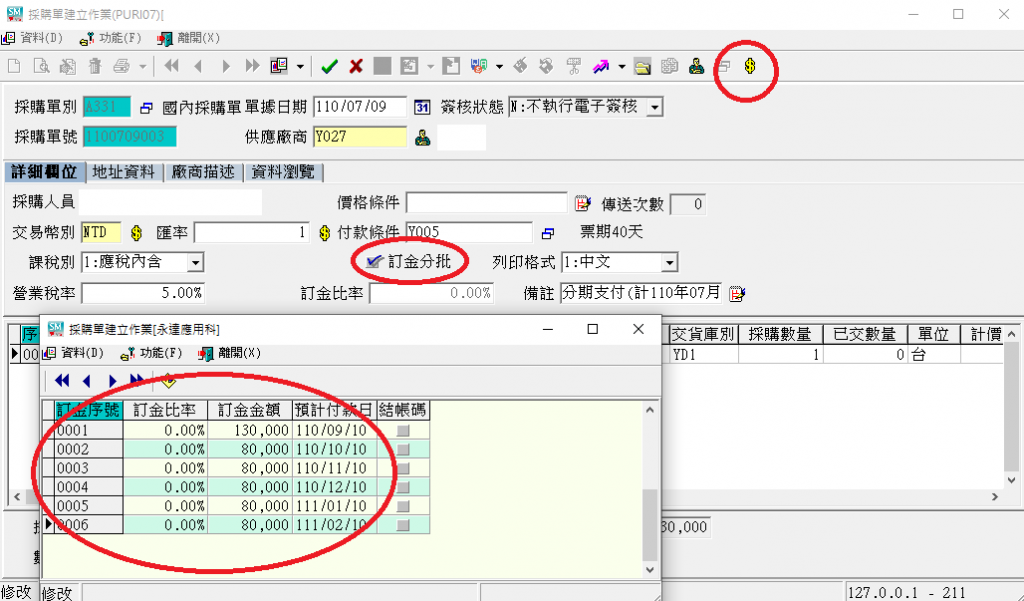Open deposit installments via dollar toolbar icon

pyautogui.click(x=750, y=66)
